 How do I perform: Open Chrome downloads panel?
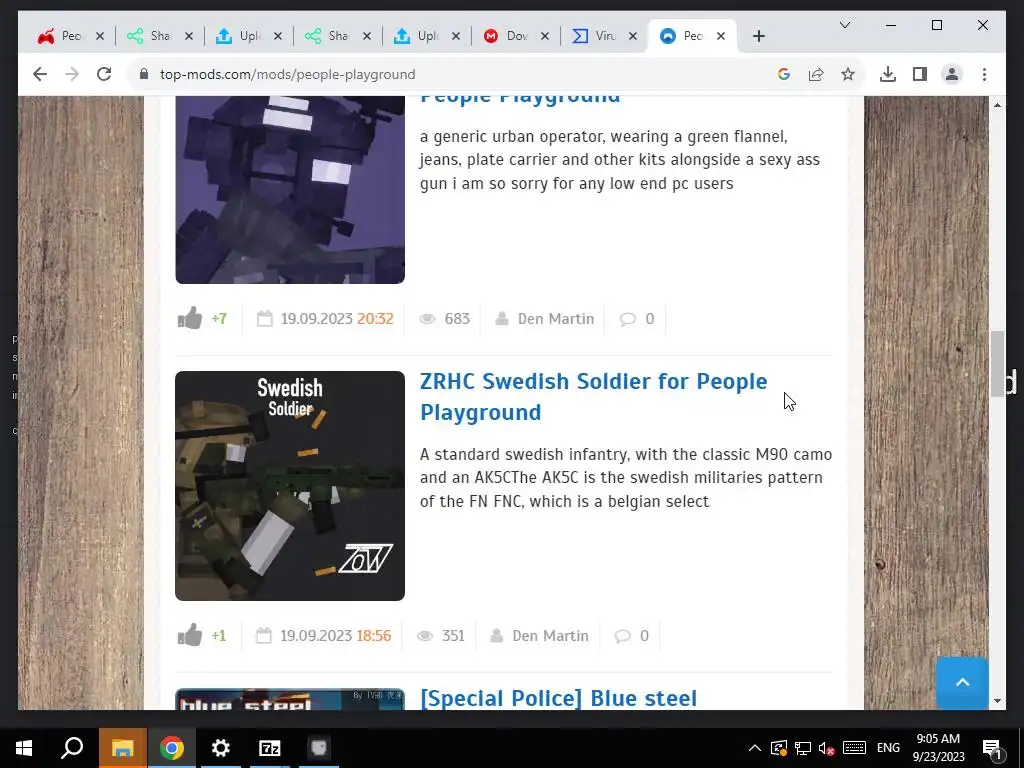(888, 74)
